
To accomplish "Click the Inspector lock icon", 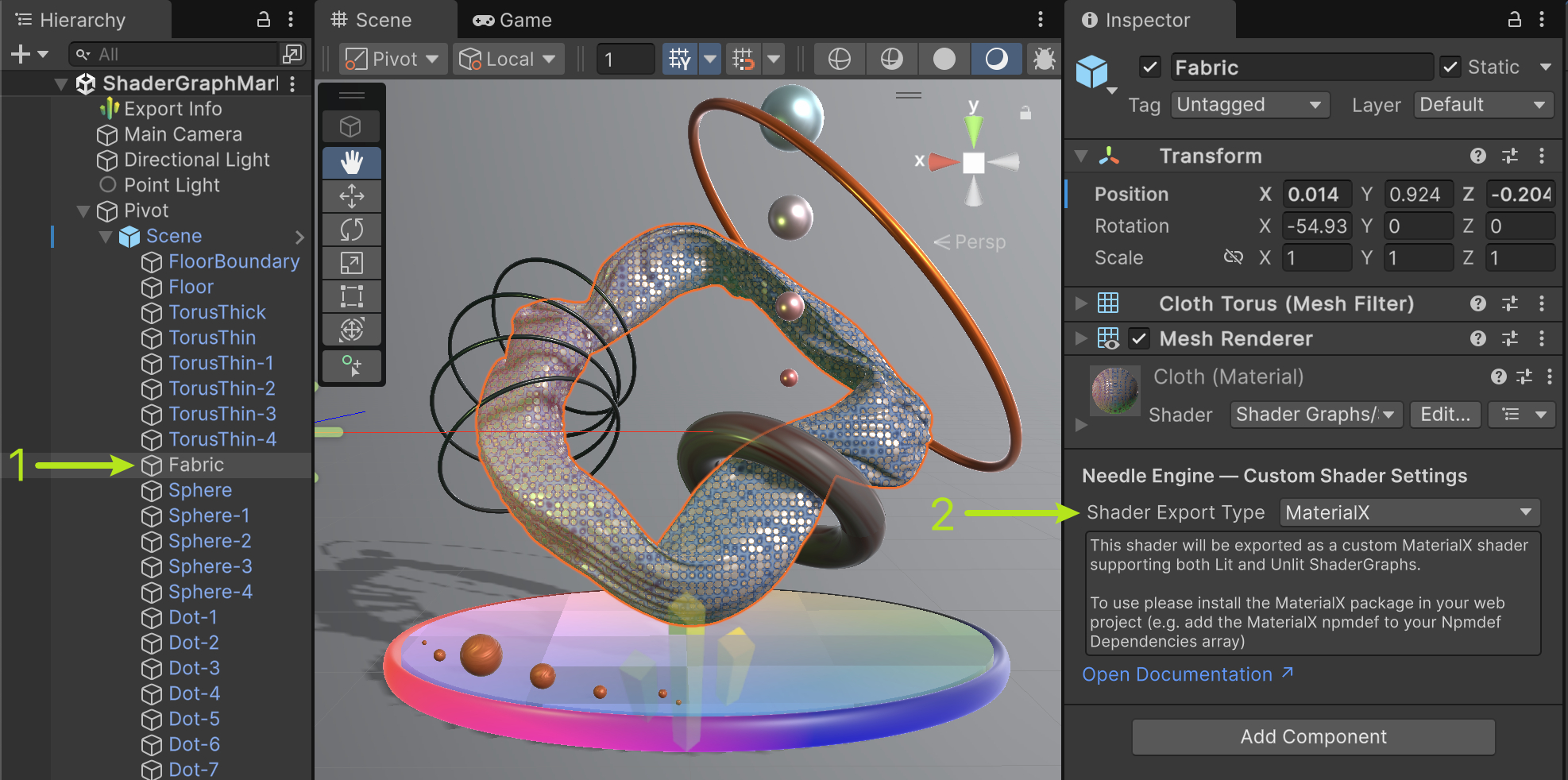I will pyautogui.click(x=1514, y=20).
